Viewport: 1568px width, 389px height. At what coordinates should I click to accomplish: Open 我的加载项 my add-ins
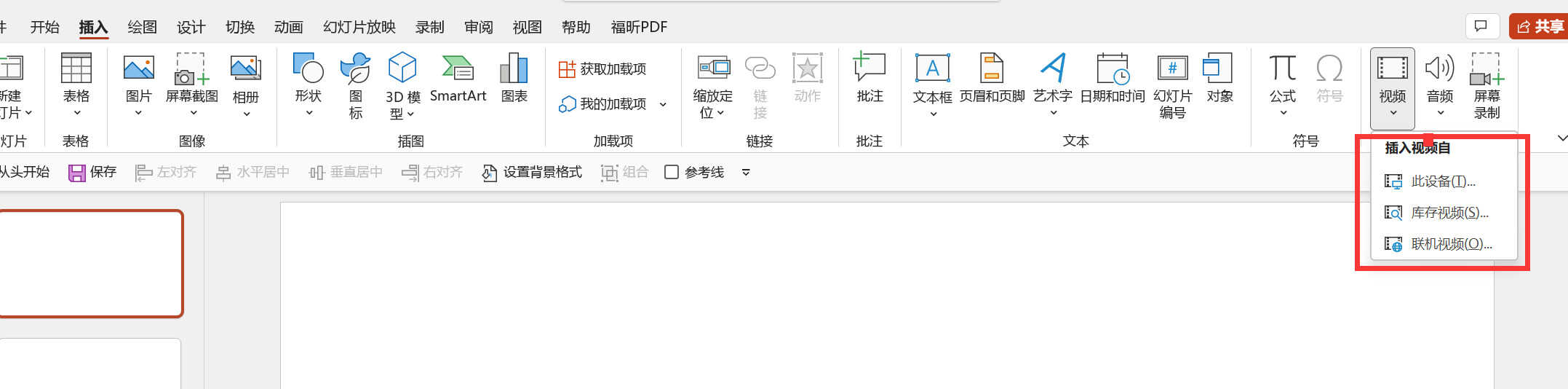tap(602, 104)
